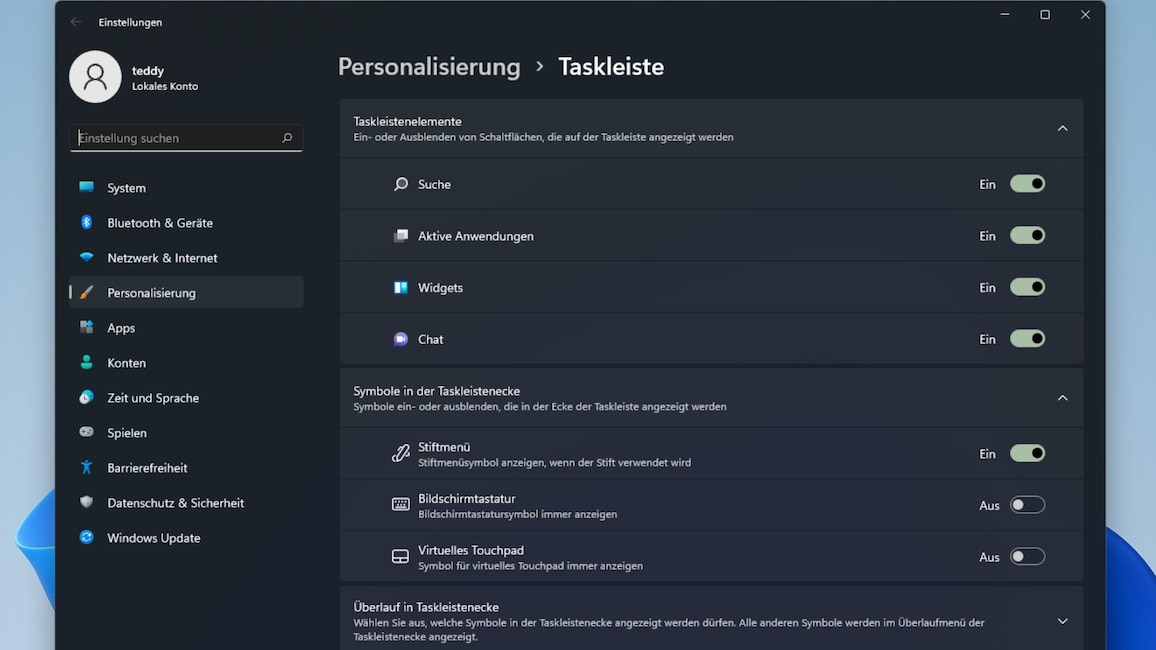
Task: Open the Apps settings category
Action: [120, 327]
